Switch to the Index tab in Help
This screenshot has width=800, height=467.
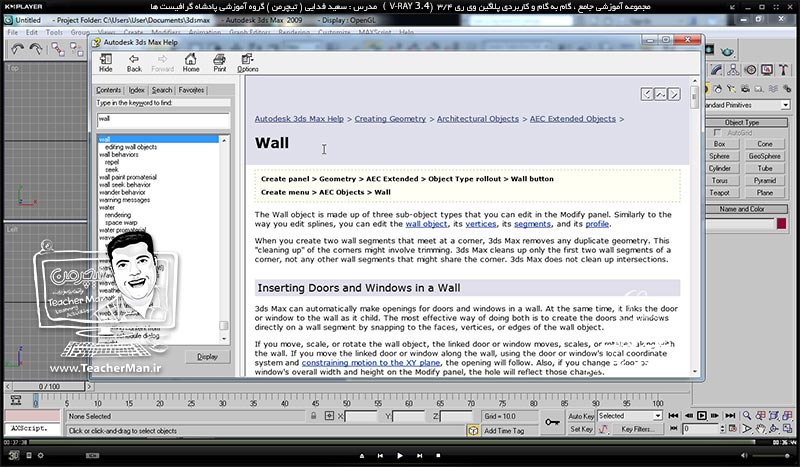pos(136,90)
